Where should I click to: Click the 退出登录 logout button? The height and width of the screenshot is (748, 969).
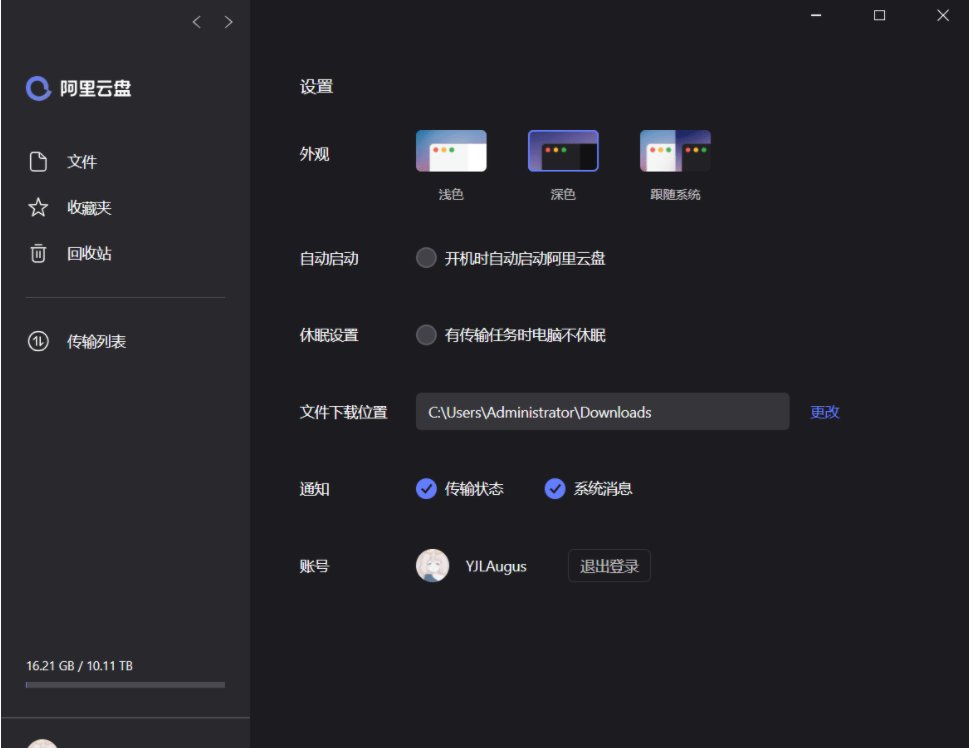point(609,565)
